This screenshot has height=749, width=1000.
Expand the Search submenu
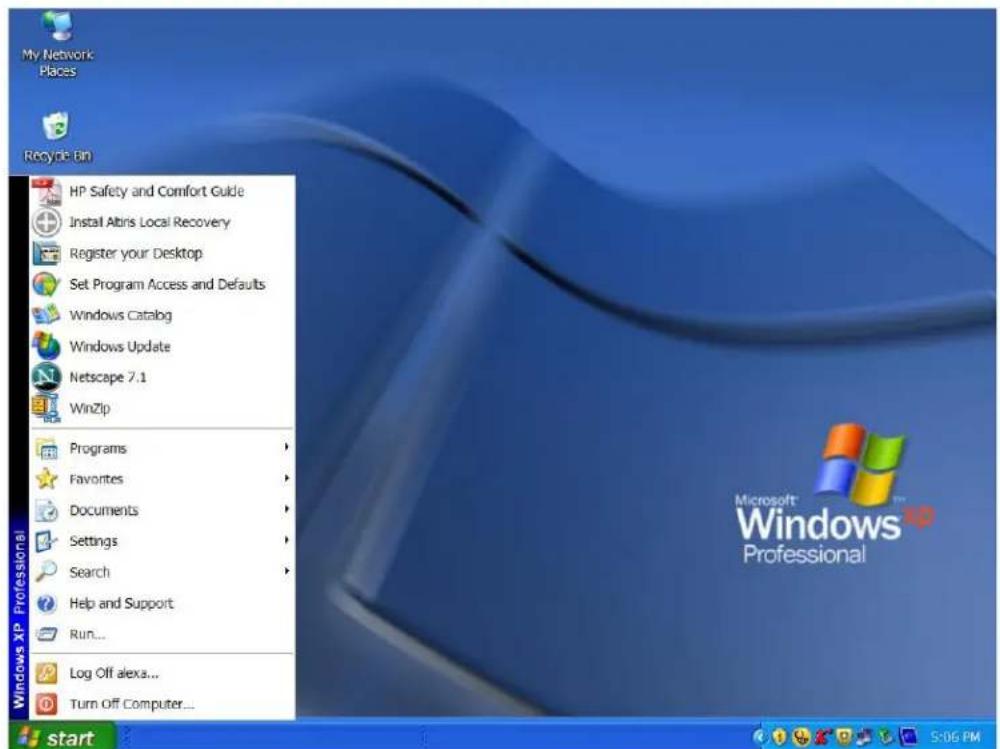pyautogui.click(x=162, y=572)
